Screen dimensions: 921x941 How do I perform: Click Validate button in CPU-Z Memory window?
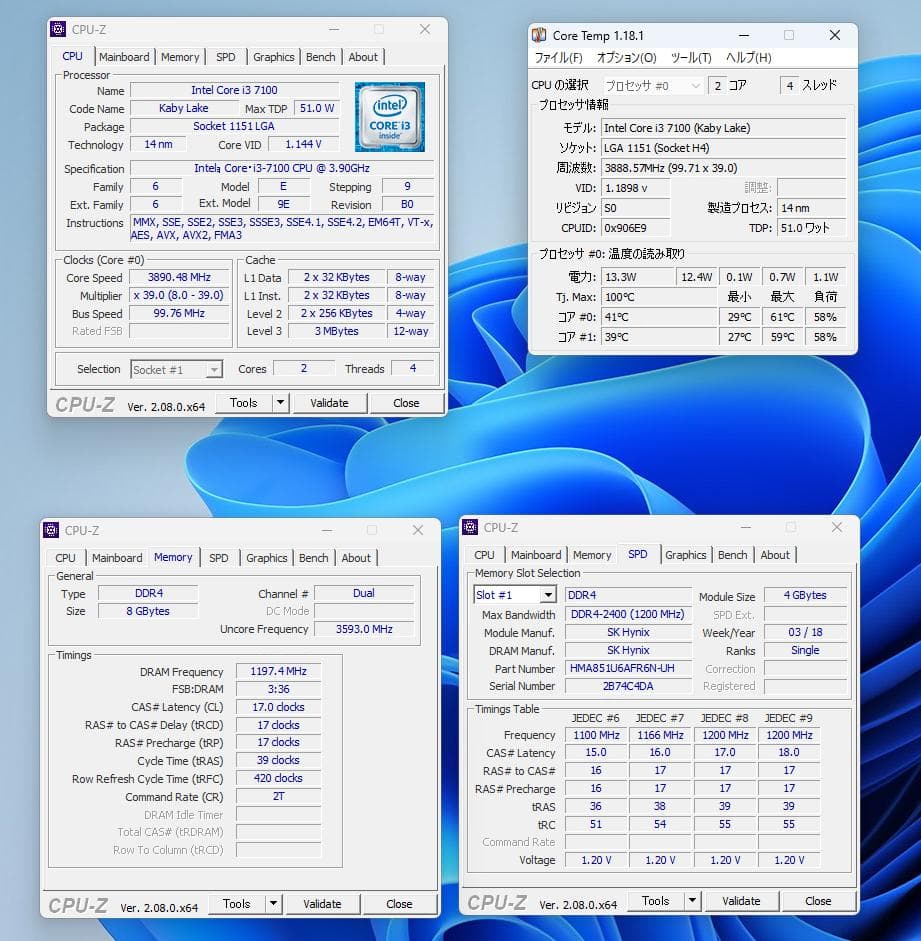[x=322, y=903]
